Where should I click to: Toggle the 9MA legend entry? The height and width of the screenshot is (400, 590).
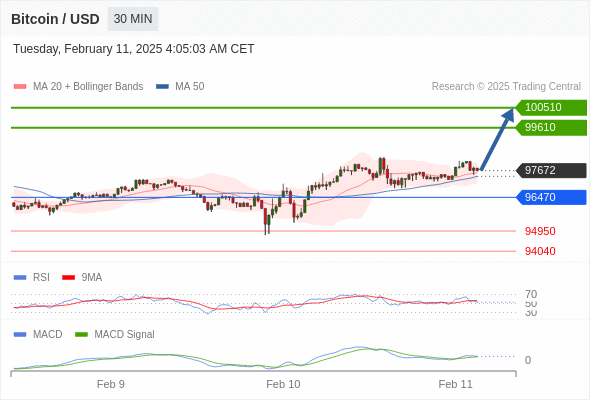pyautogui.click(x=82, y=277)
